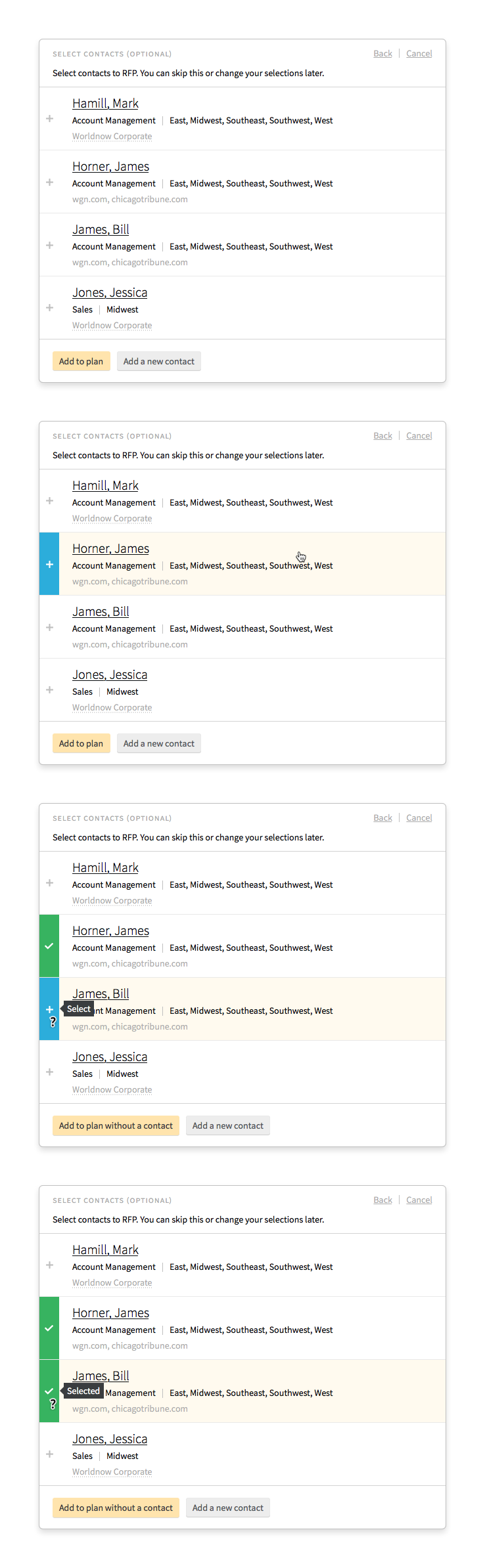Click the Cancel link at top right
Image resolution: width=485 pixels, height=1568 pixels.
(419, 53)
